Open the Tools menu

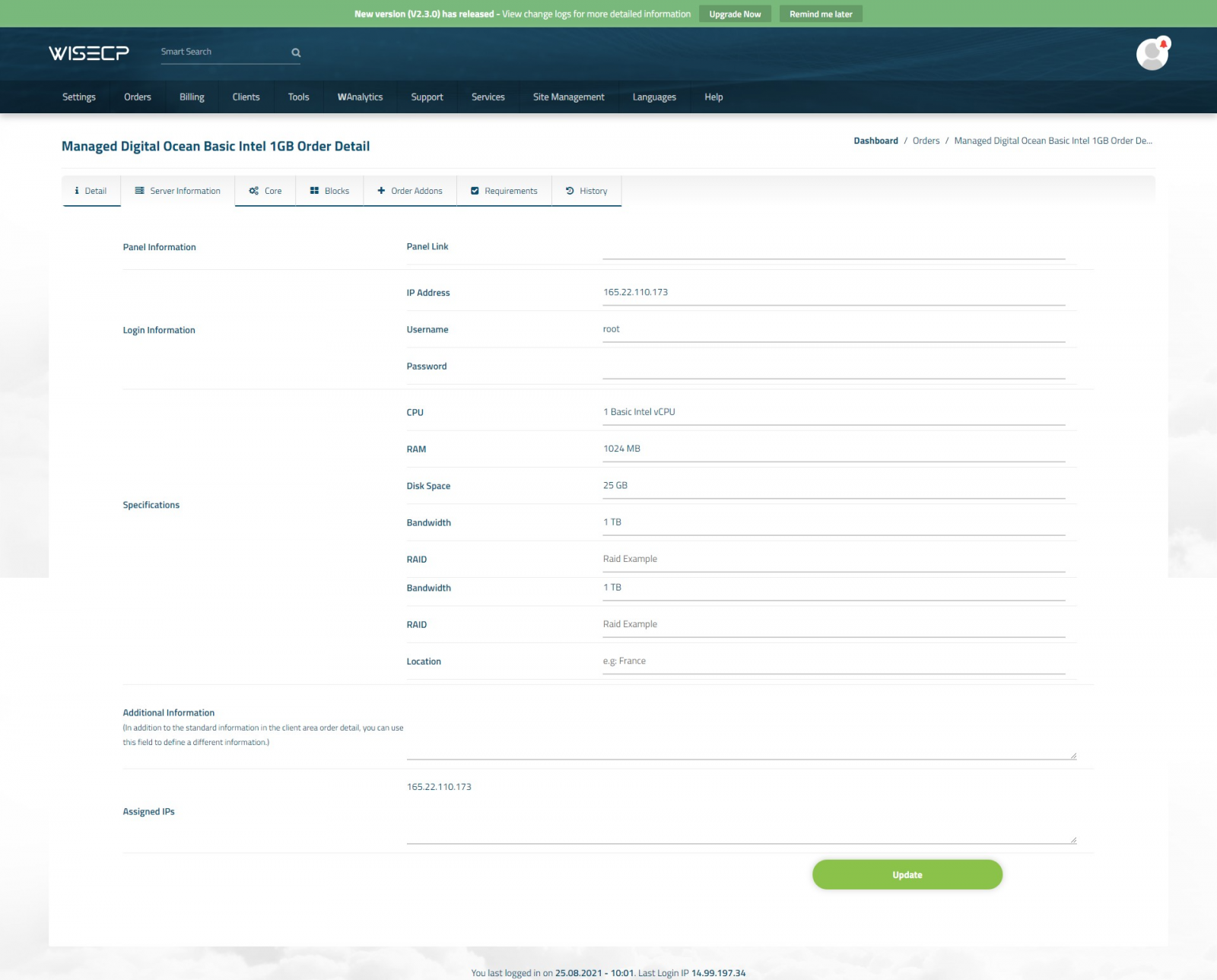coord(299,97)
